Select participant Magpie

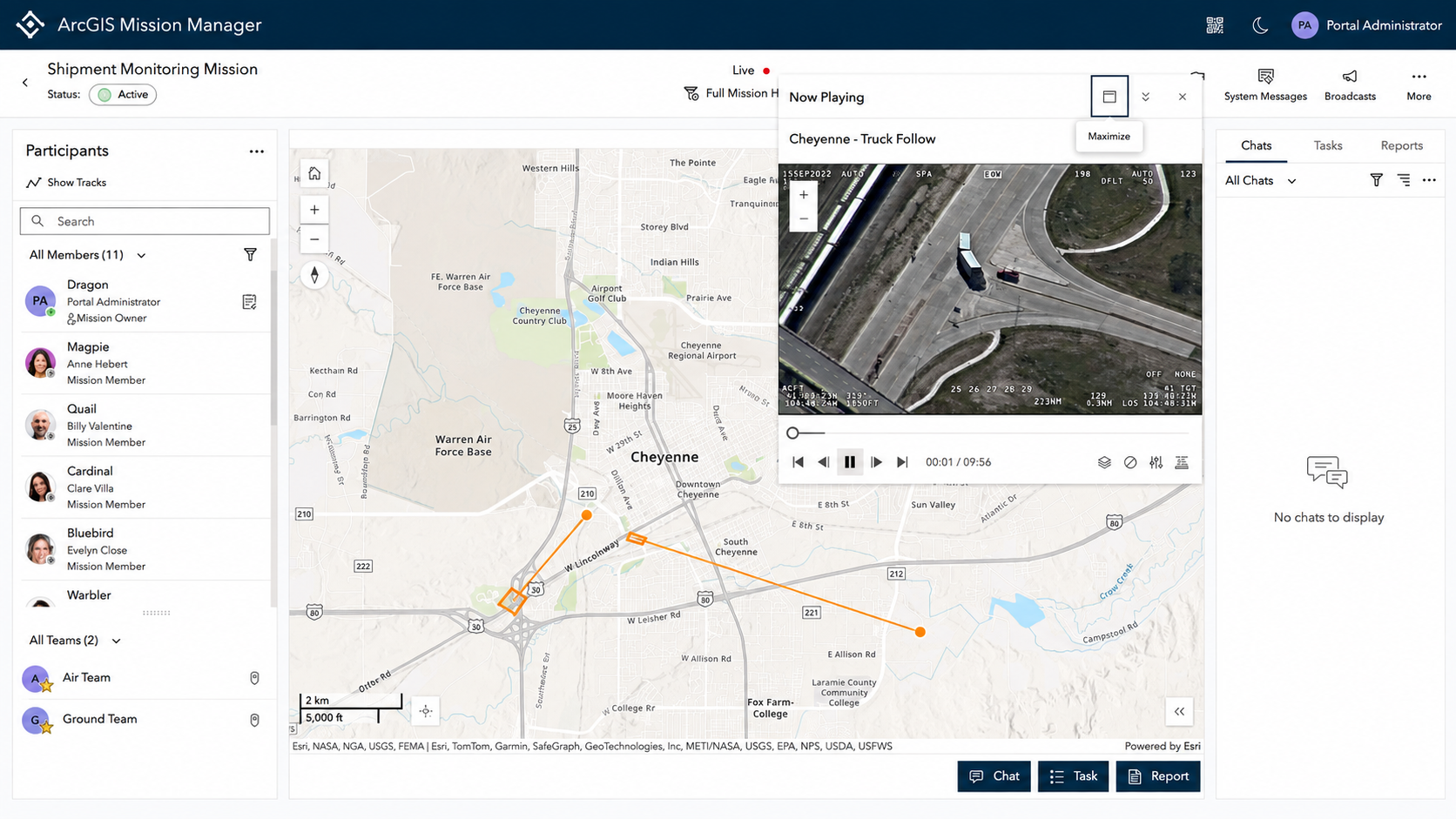pyautogui.click(x=145, y=363)
